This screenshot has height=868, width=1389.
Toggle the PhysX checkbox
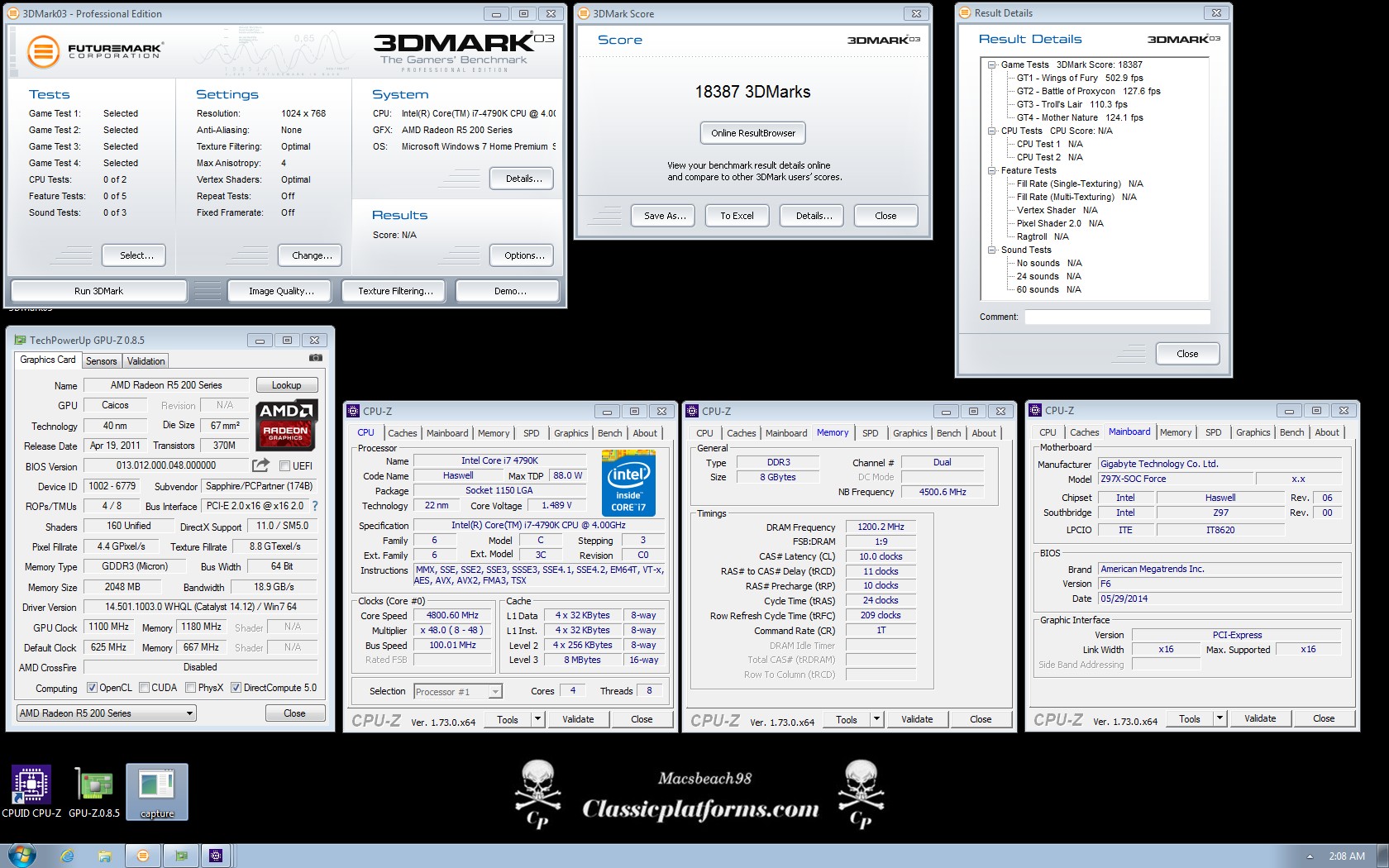click(x=191, y=687)
